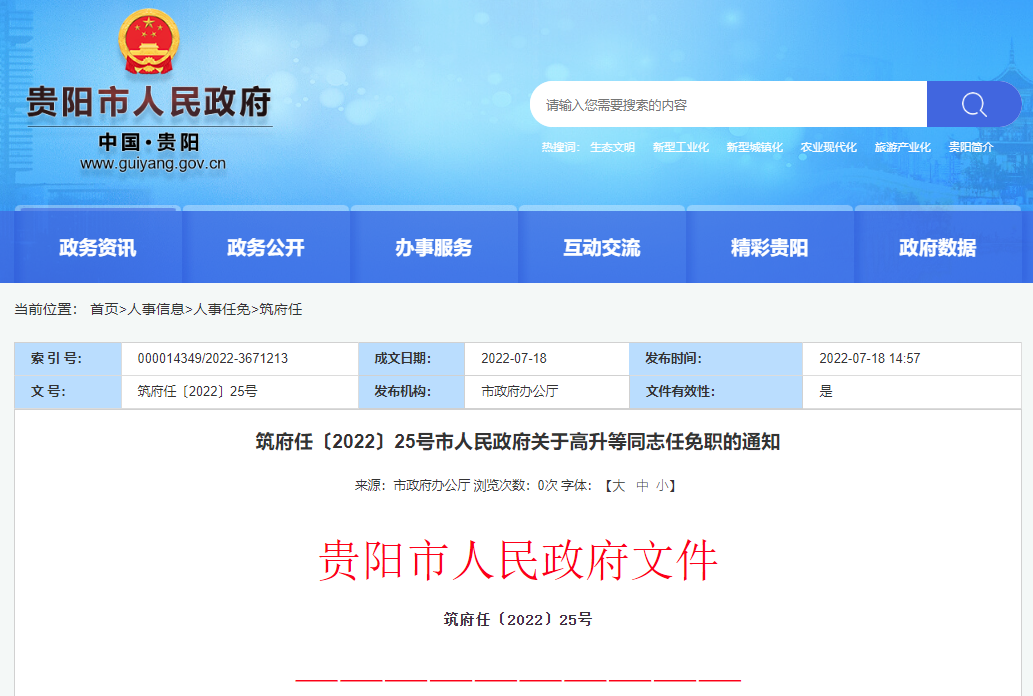1033x696 pixels.
Task: Click hot search term 生态文明
Action: point(612,147)
